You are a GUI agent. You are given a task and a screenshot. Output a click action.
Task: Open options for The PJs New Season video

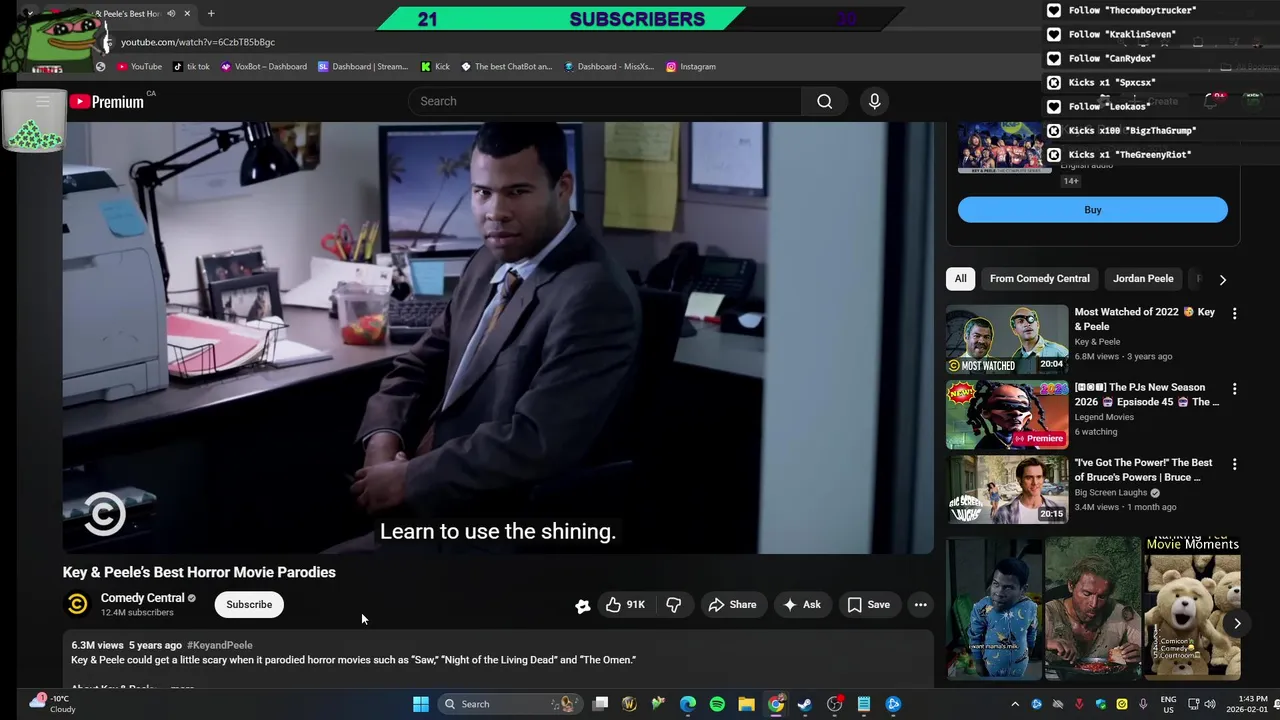coord(1234,388)
